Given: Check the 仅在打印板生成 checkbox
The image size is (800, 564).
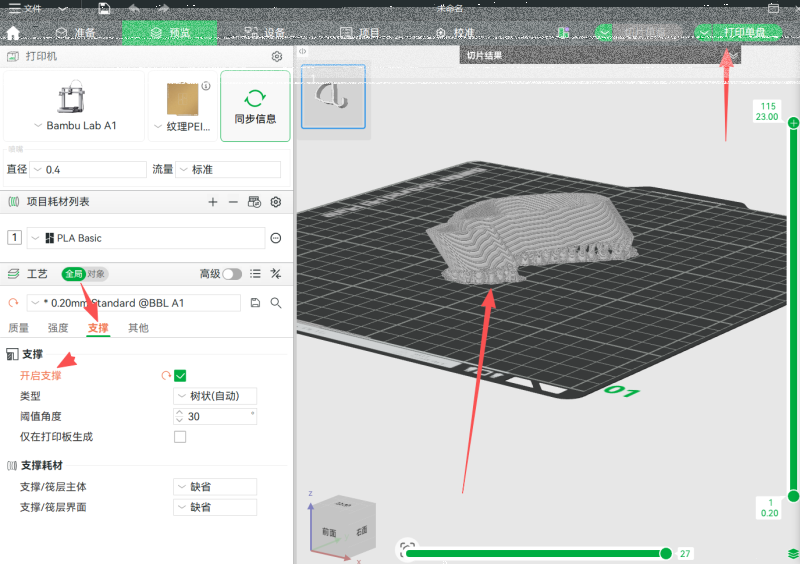Looking at the screenshot, I should [180, 437].
